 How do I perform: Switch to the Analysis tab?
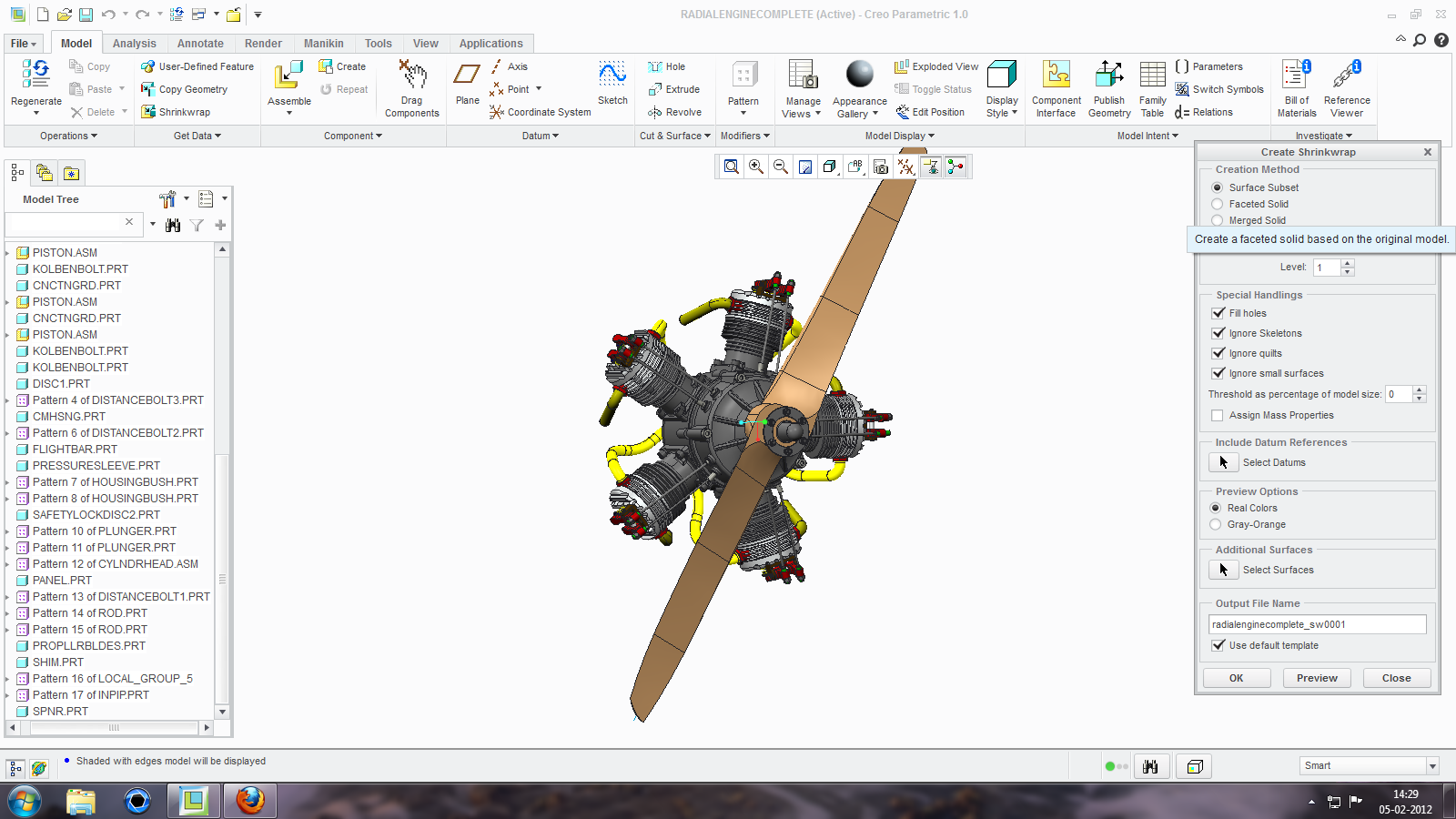[135, 44]
